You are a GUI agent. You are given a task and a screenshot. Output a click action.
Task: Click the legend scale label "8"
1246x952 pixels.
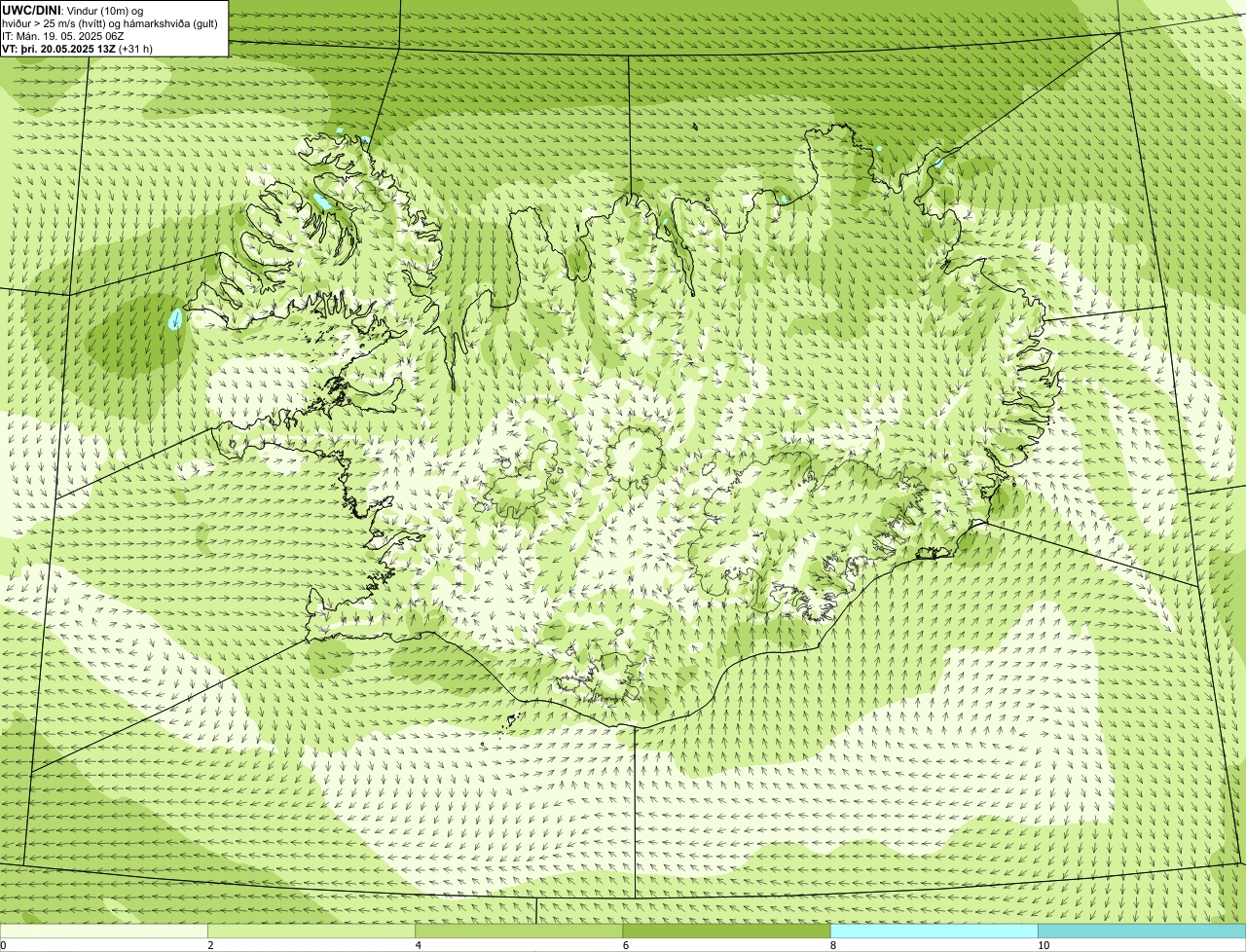[832, 945]
